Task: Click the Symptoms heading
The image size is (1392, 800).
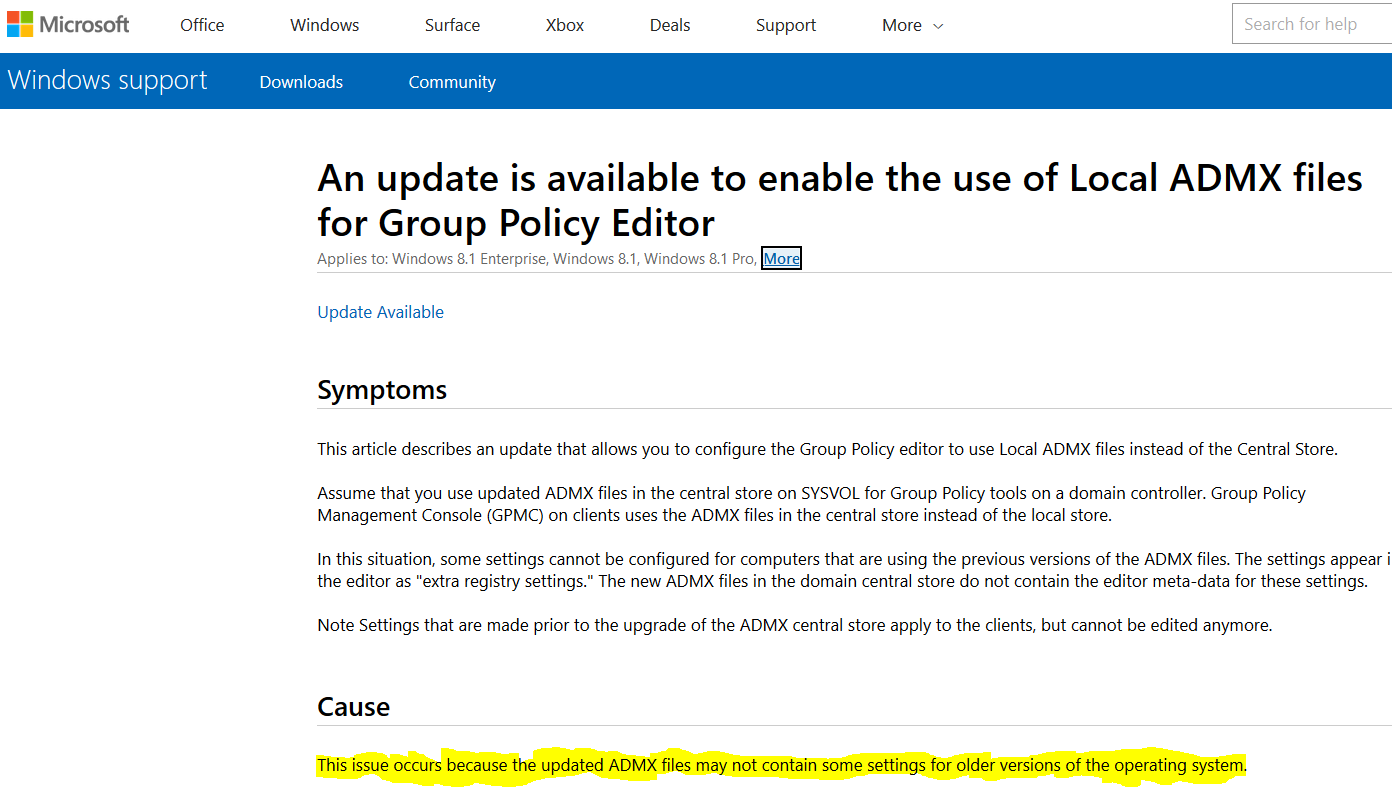Action: click(382, 390)
